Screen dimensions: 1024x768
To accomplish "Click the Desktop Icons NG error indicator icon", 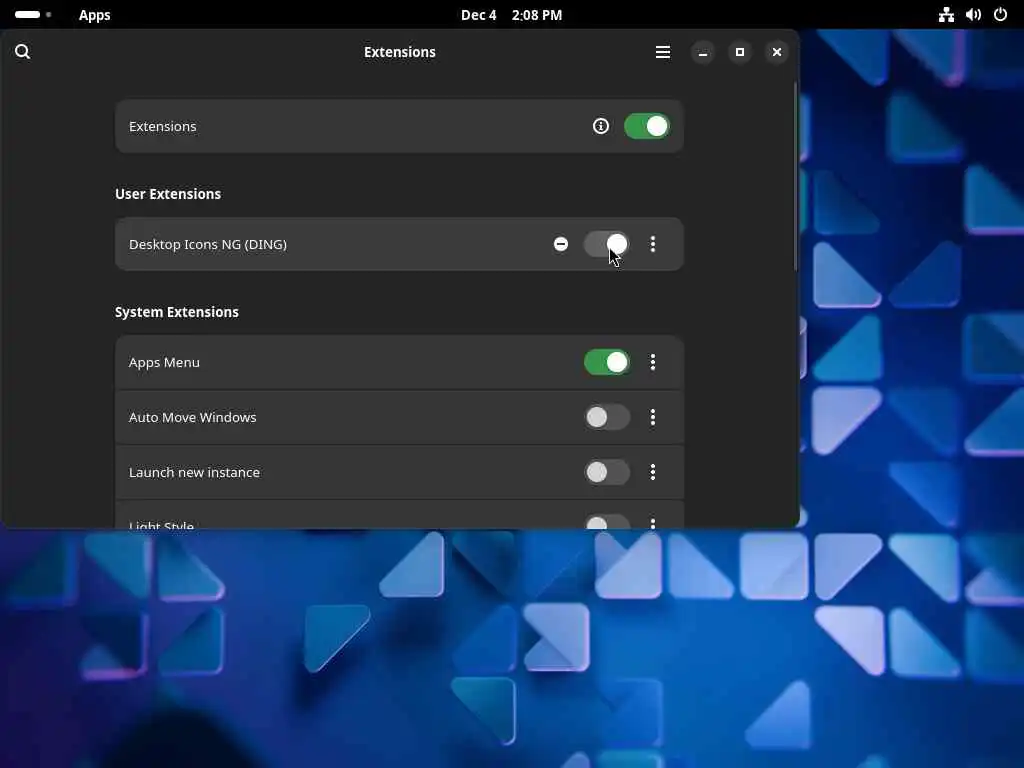I will coord(561,244).
